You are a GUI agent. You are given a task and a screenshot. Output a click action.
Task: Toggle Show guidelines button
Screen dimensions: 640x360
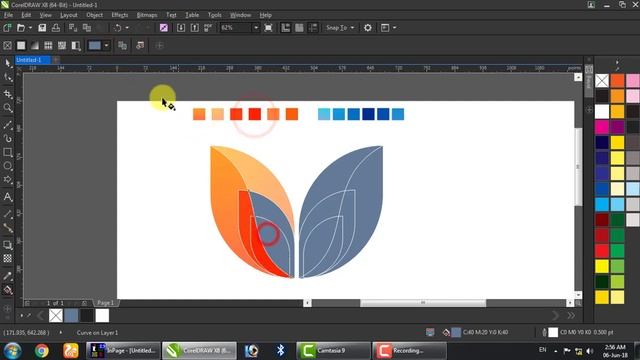coord(313,28)
